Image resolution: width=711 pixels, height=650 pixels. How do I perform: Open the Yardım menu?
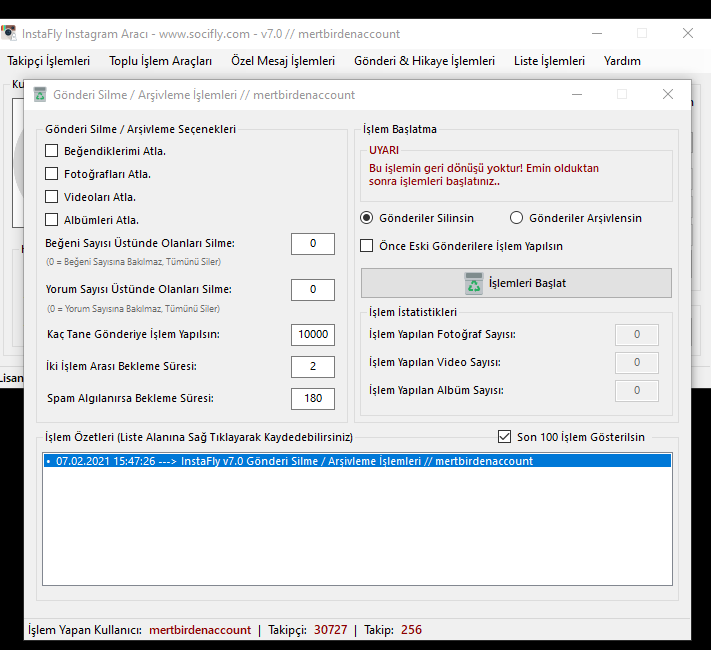(x=622, y=61)
